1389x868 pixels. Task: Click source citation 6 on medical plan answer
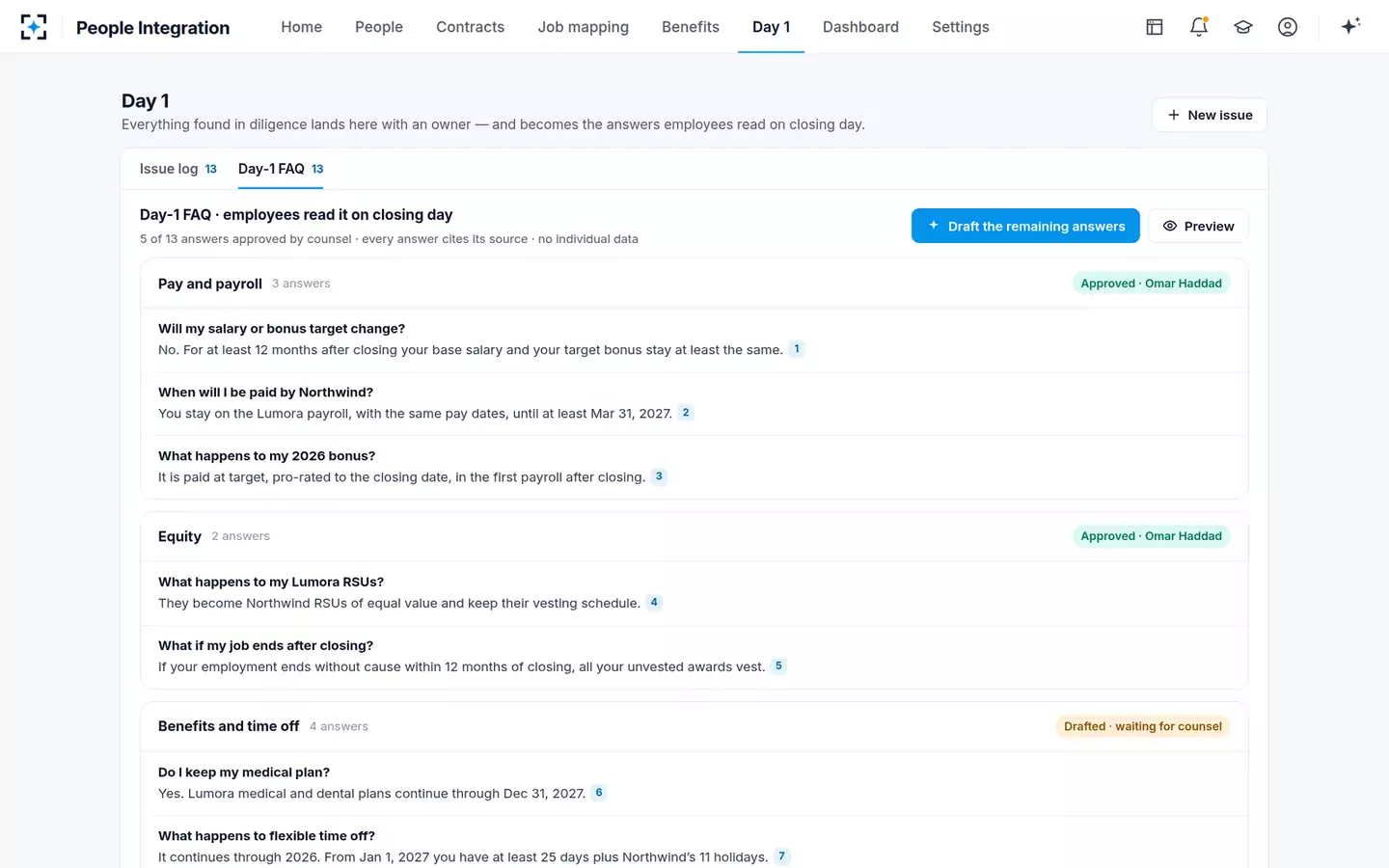[x=599, y=793]
